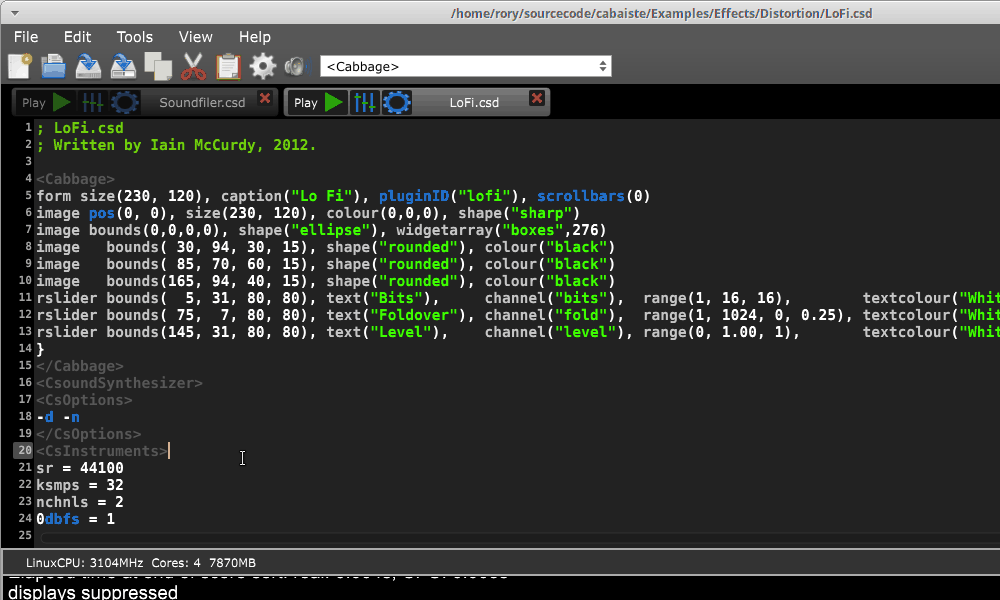Click the Copy icon in the toolbar

click(x=158, y=67)
